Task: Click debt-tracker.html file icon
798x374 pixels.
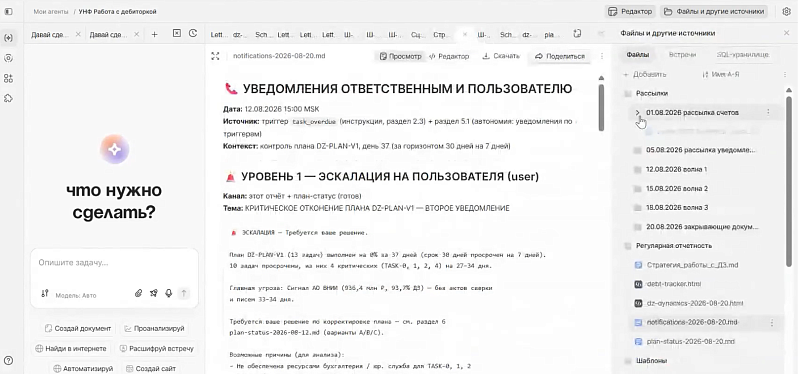Action: pyautogui.click(x=638, y=284)
